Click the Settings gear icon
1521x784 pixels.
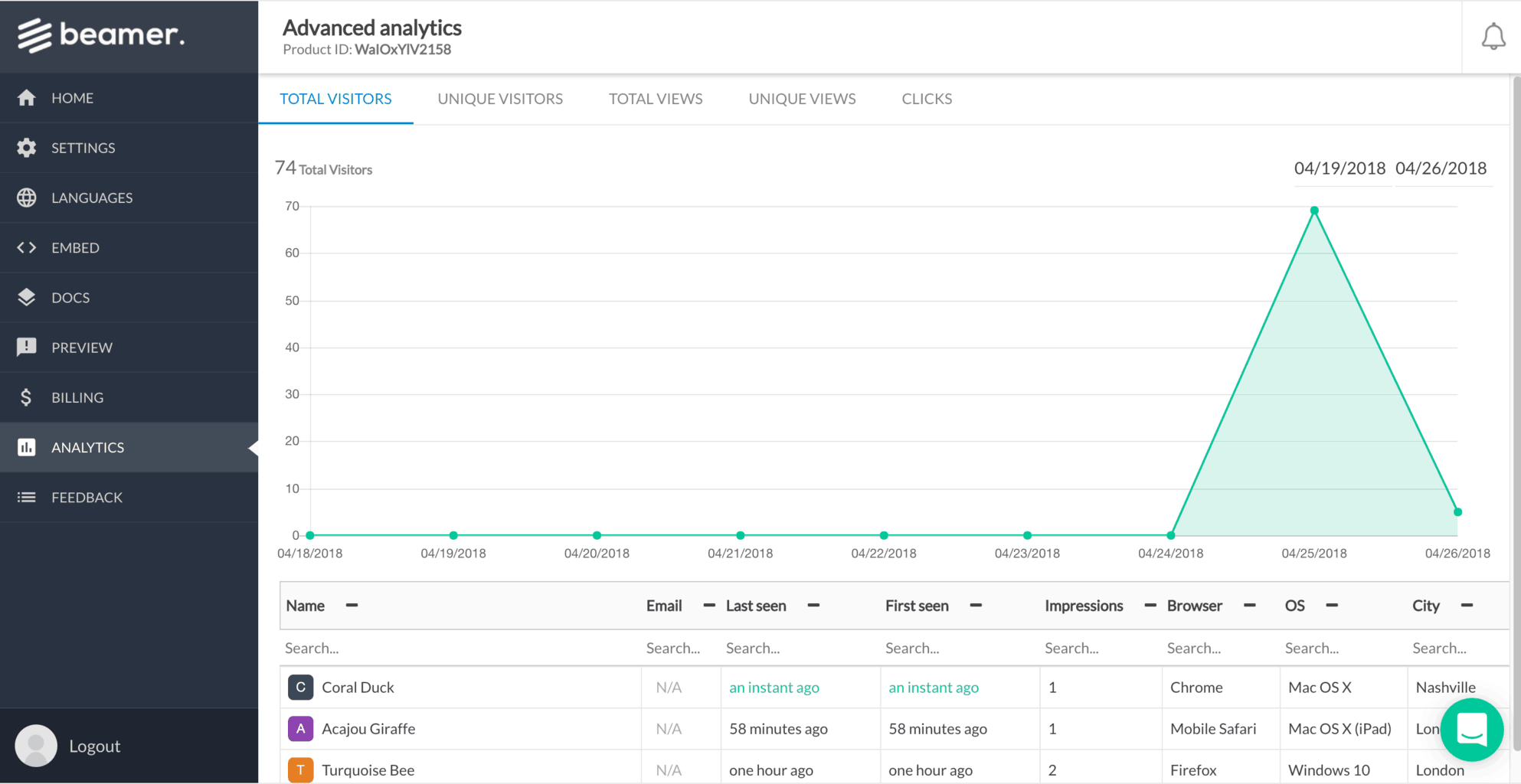pos(27,148)
